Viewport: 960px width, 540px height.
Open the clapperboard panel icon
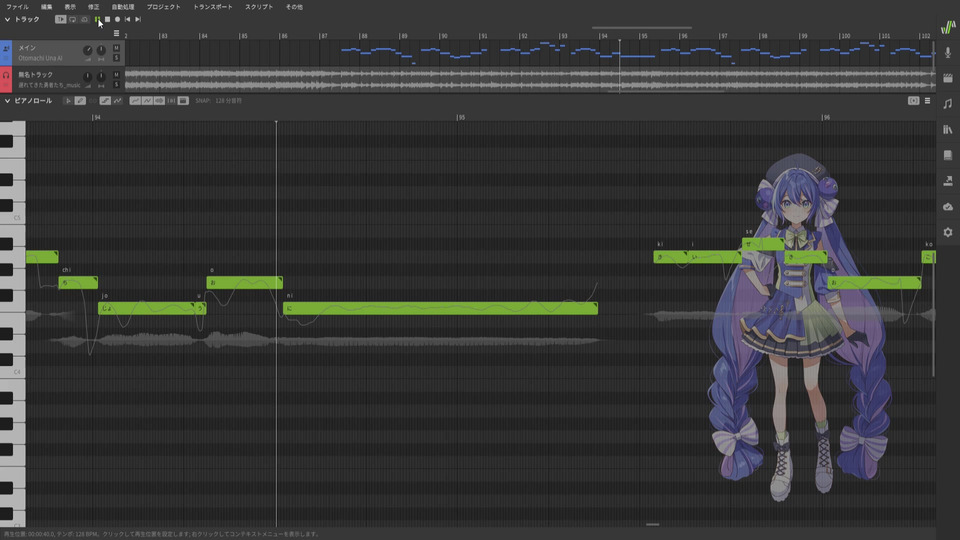[x=948, y=78]
